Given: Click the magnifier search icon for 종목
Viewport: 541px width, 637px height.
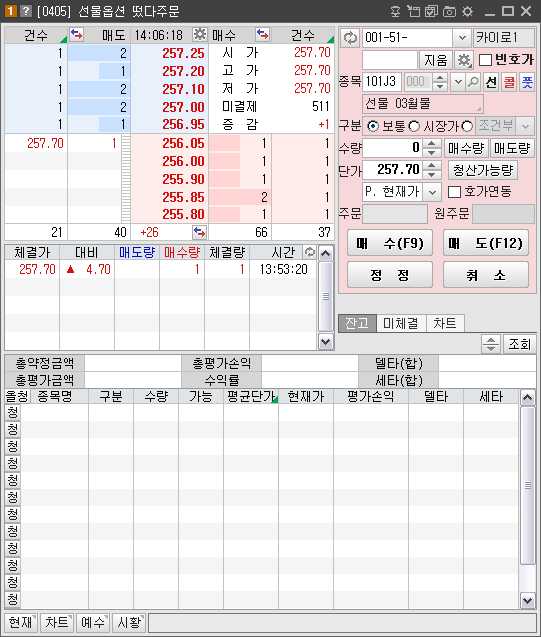Looking at the screenshot, I should (x=473, y=82).
